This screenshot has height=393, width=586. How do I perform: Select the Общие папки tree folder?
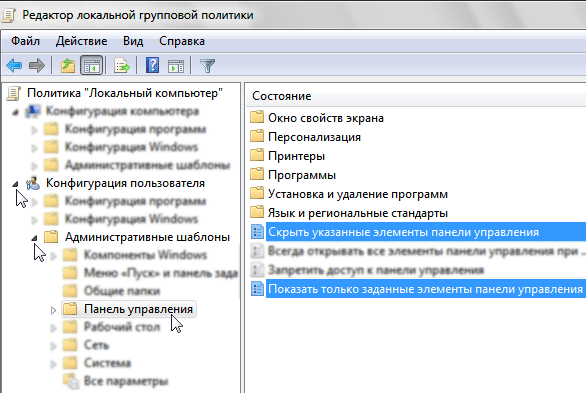pyautogui.click(x=122, y=291)
